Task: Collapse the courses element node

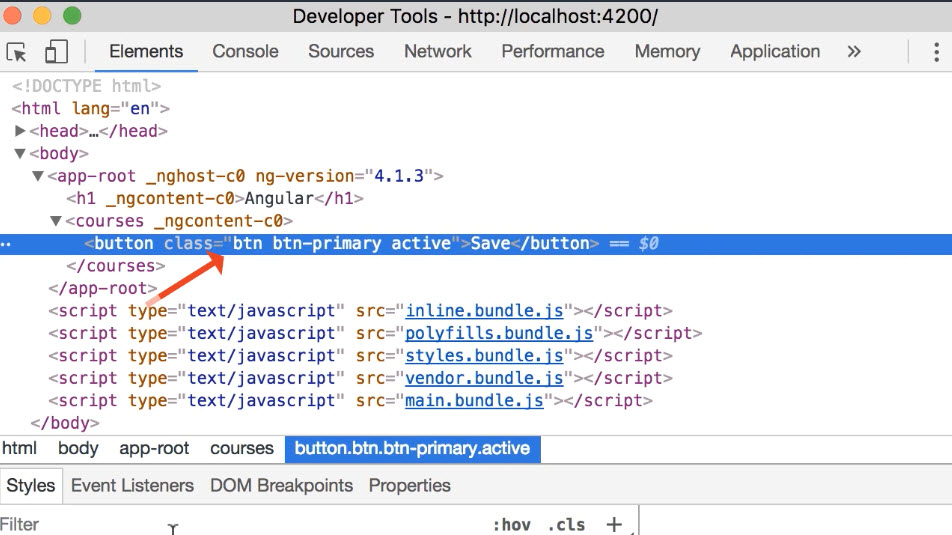Action: coord(56,221)
